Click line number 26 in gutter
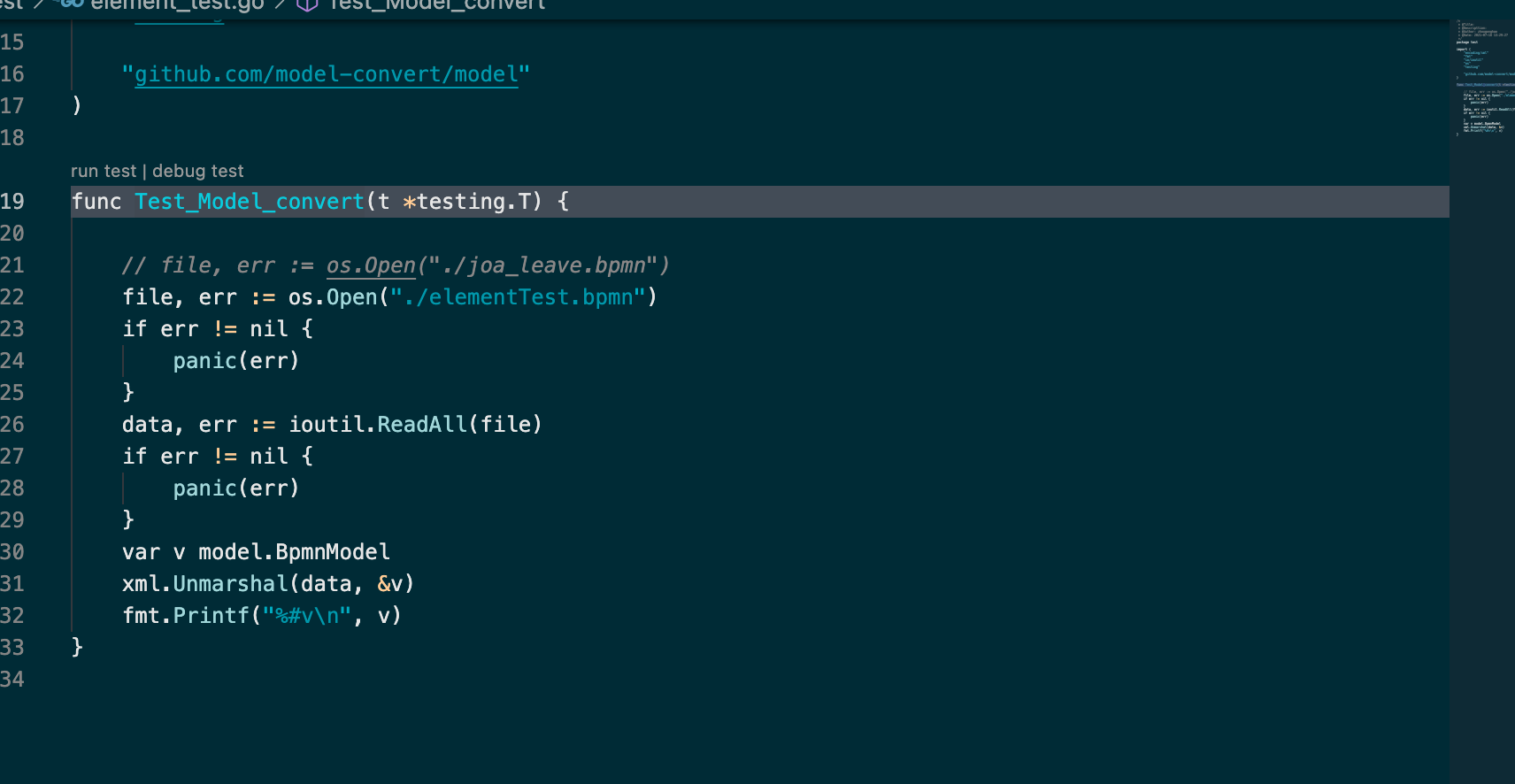This screenshot has width=1515, height=784. (12, 425)
